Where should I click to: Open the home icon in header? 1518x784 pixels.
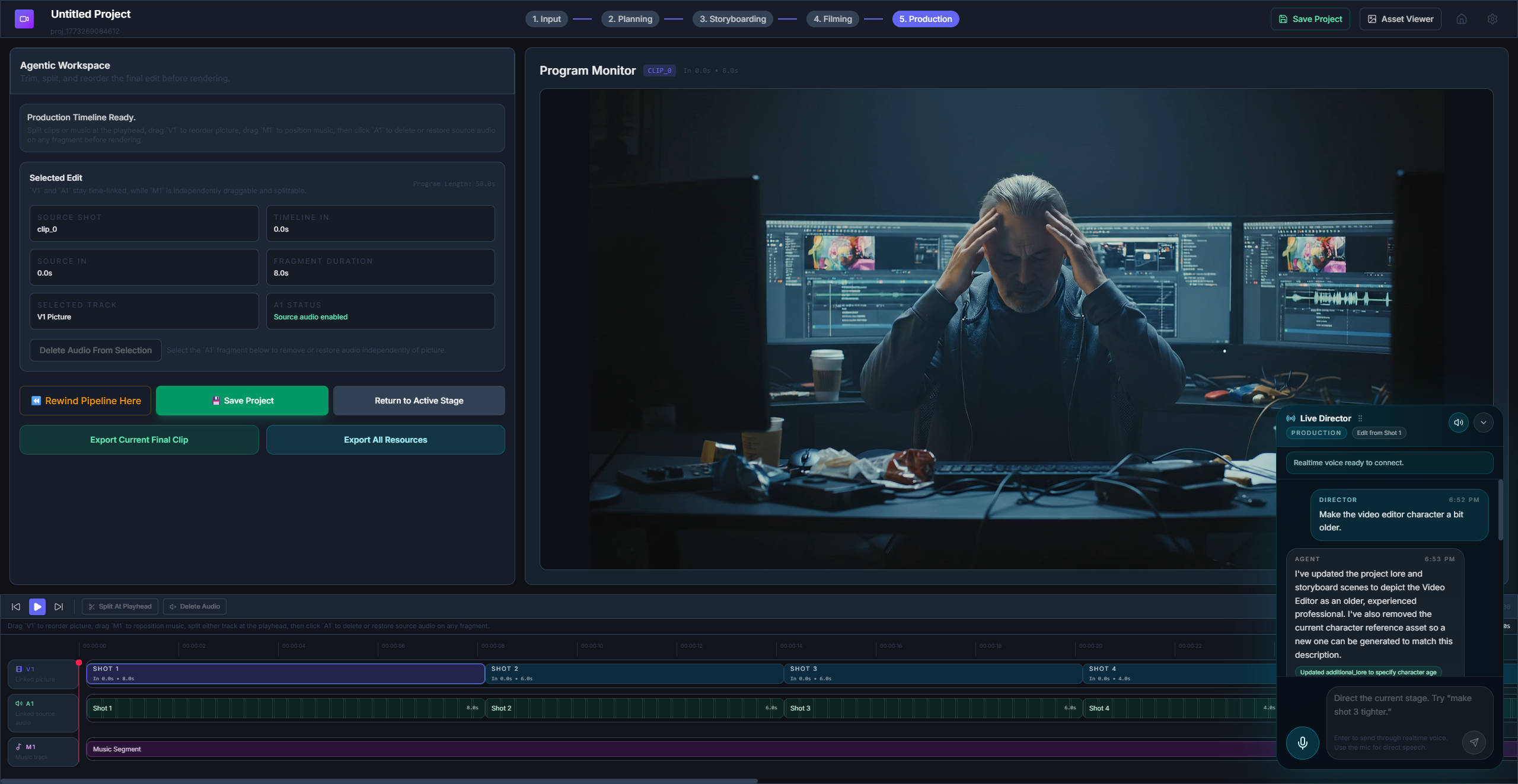tap(1462, 19)
